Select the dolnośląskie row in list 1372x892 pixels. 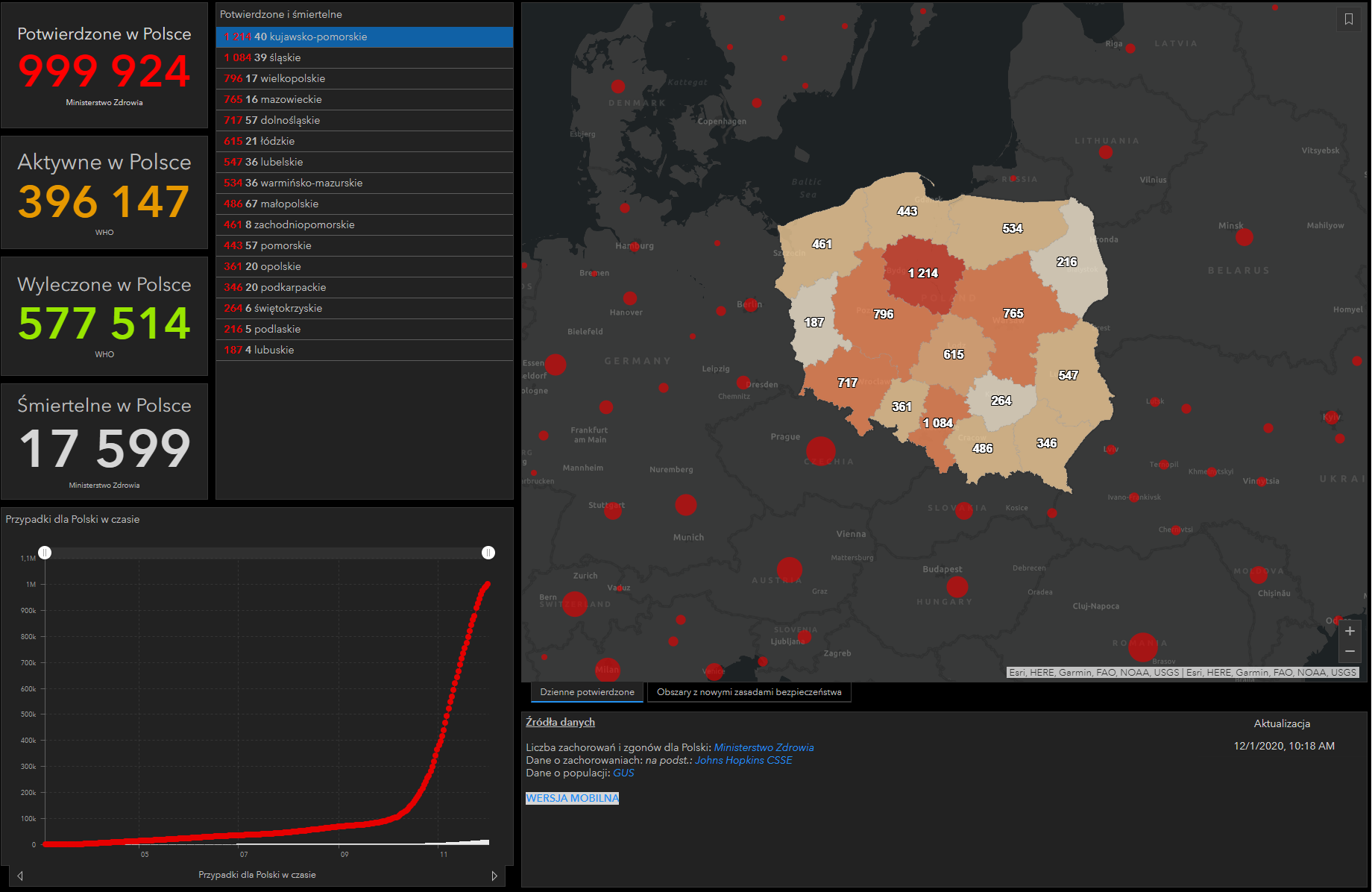[365, 120]
